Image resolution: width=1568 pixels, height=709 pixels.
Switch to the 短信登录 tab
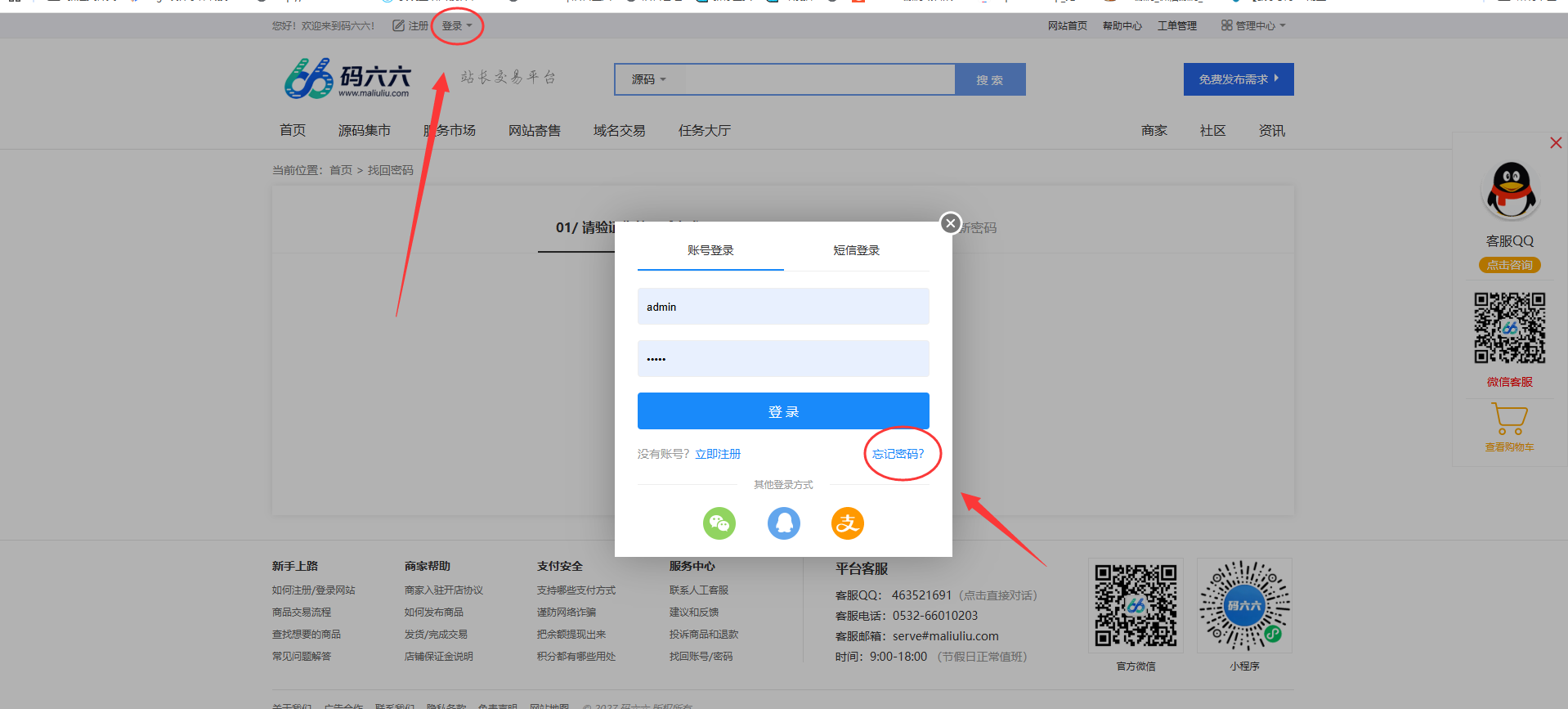pyautogui.click(x=856, y=250)
